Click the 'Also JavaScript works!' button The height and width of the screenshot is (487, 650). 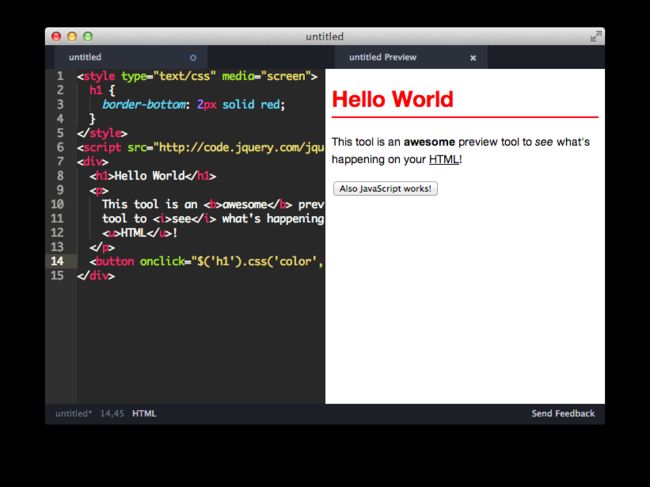(x=386, y=189)
